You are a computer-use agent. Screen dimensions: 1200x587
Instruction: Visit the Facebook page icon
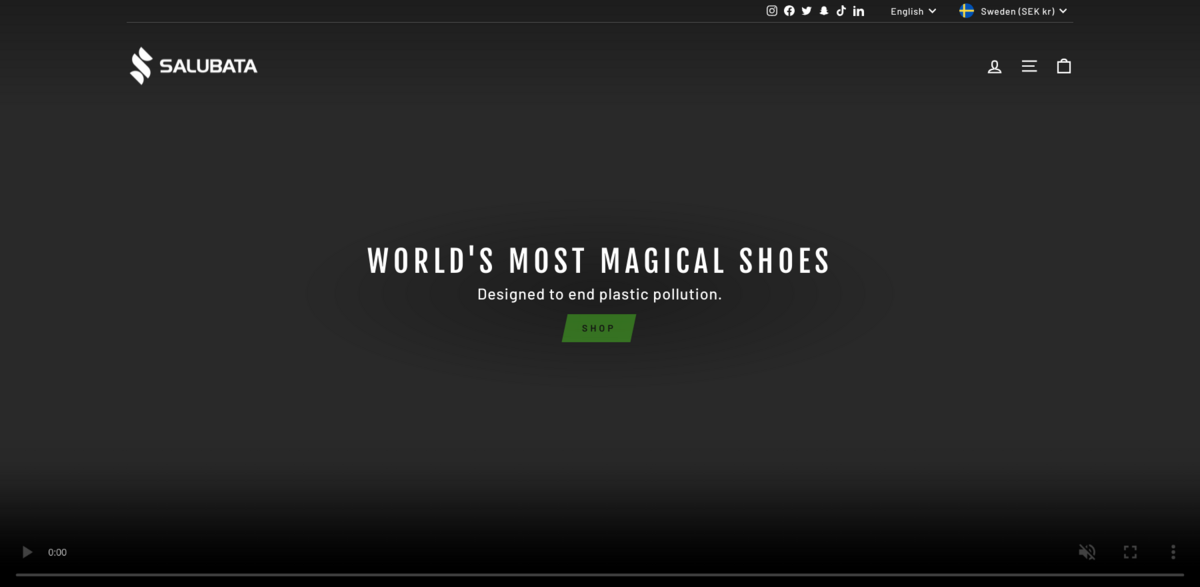pos(789,11)
